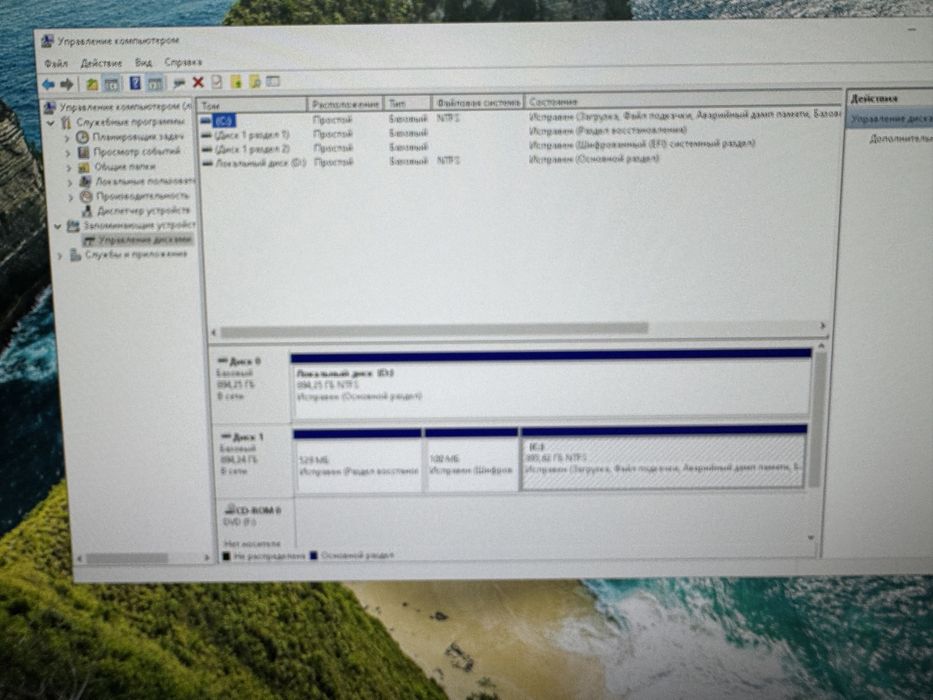Click the Общие папки folder icon
The width and height of the screenshot is (933, 700).
click(x=84, y=167)
